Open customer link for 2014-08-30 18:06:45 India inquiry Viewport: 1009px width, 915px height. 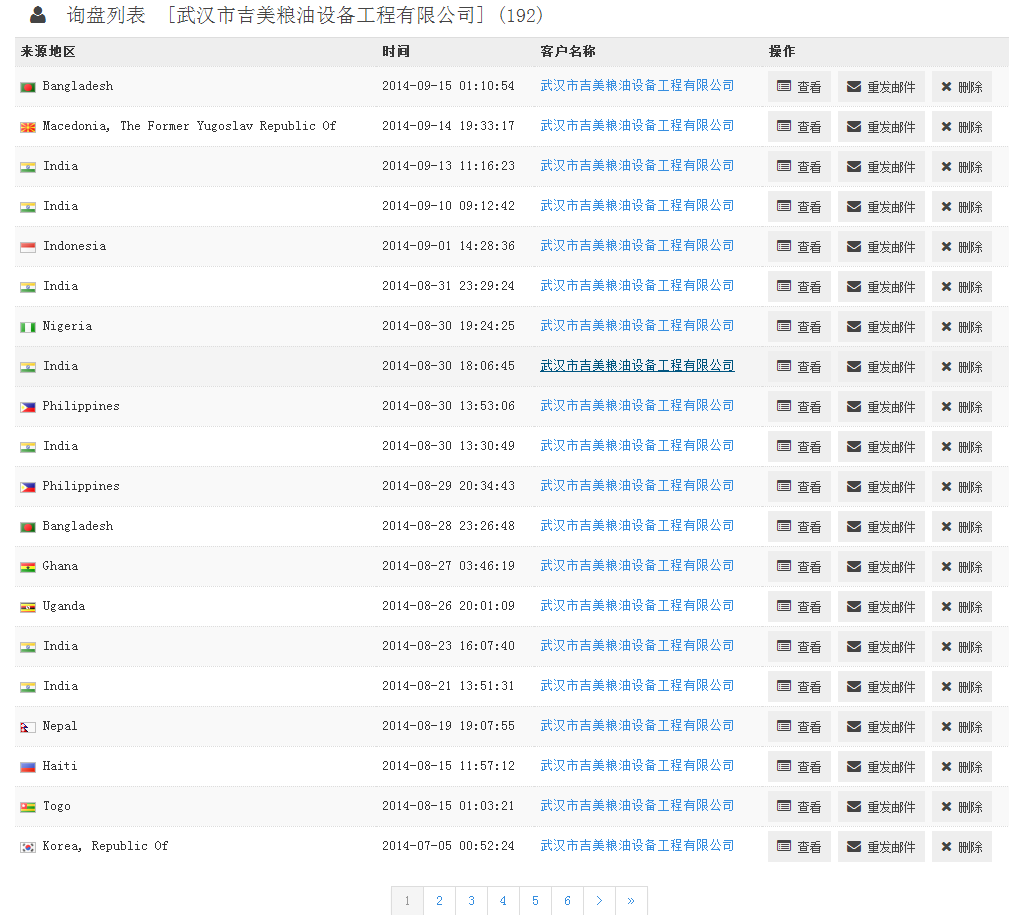(x=637, y=366)
